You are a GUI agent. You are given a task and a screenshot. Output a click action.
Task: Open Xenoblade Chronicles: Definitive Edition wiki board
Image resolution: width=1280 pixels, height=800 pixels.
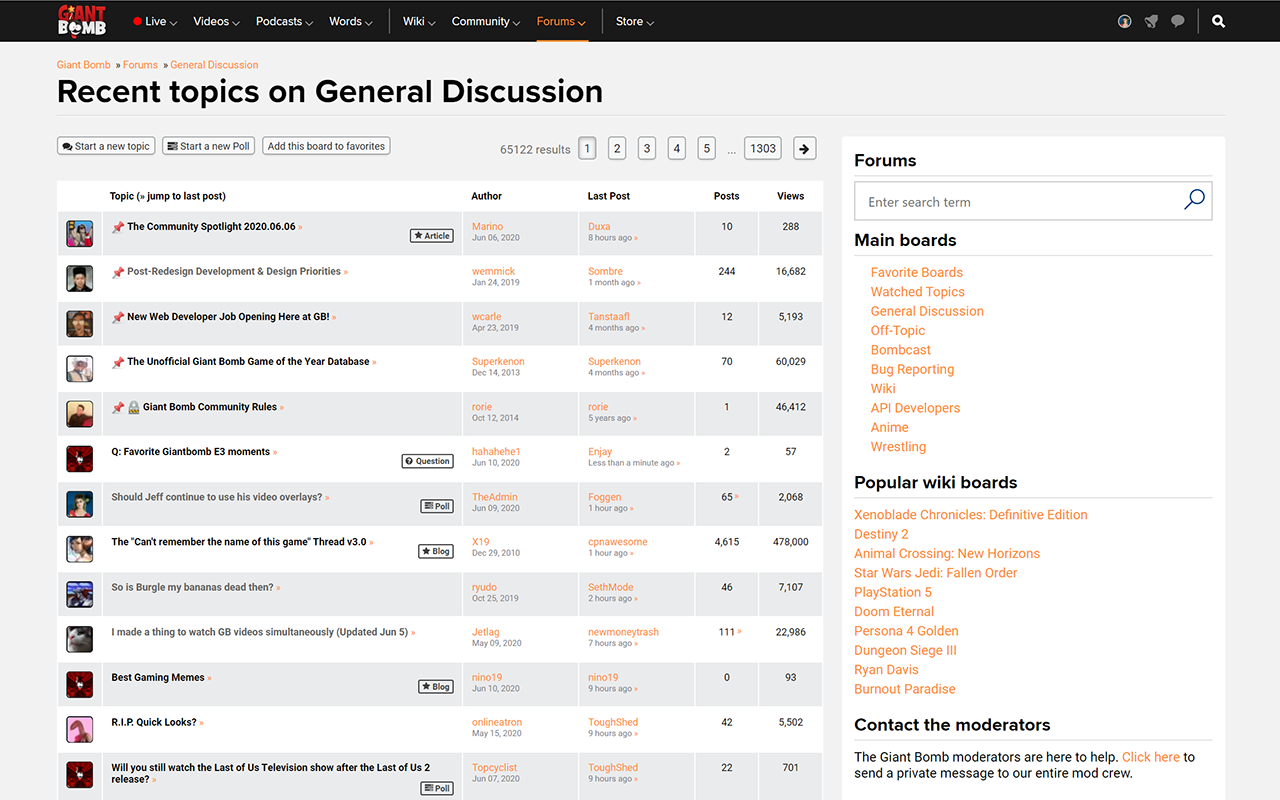[x=971, y=515]
